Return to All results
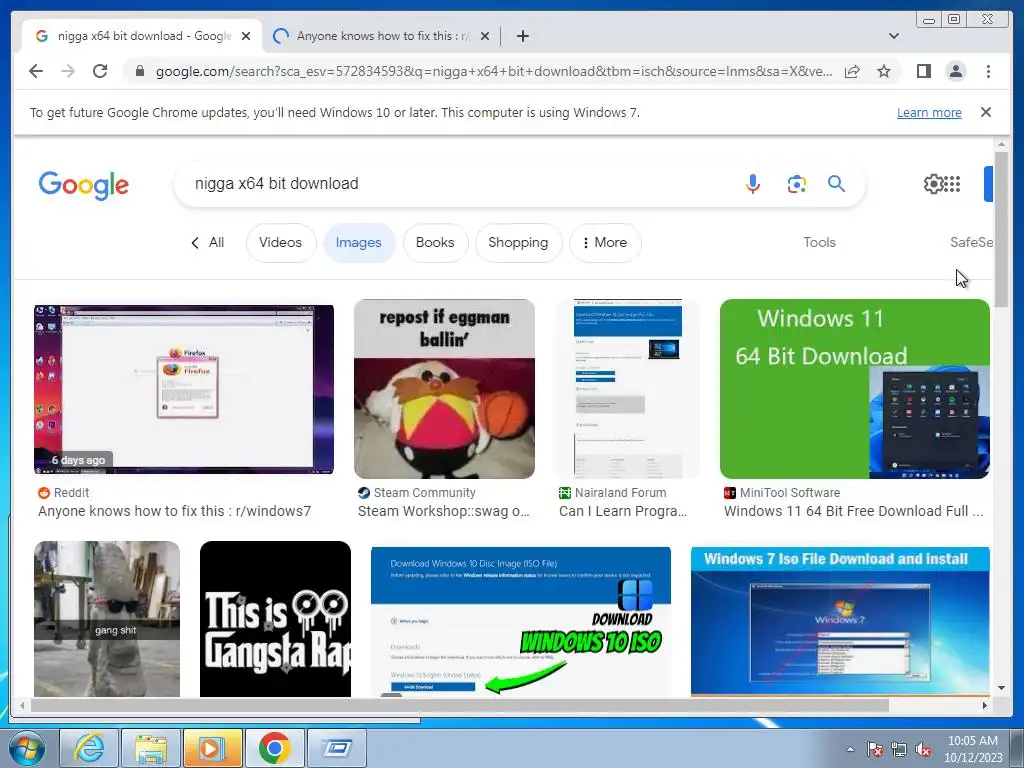This screenshot has height=768, width=1024. tap(208, 242)
